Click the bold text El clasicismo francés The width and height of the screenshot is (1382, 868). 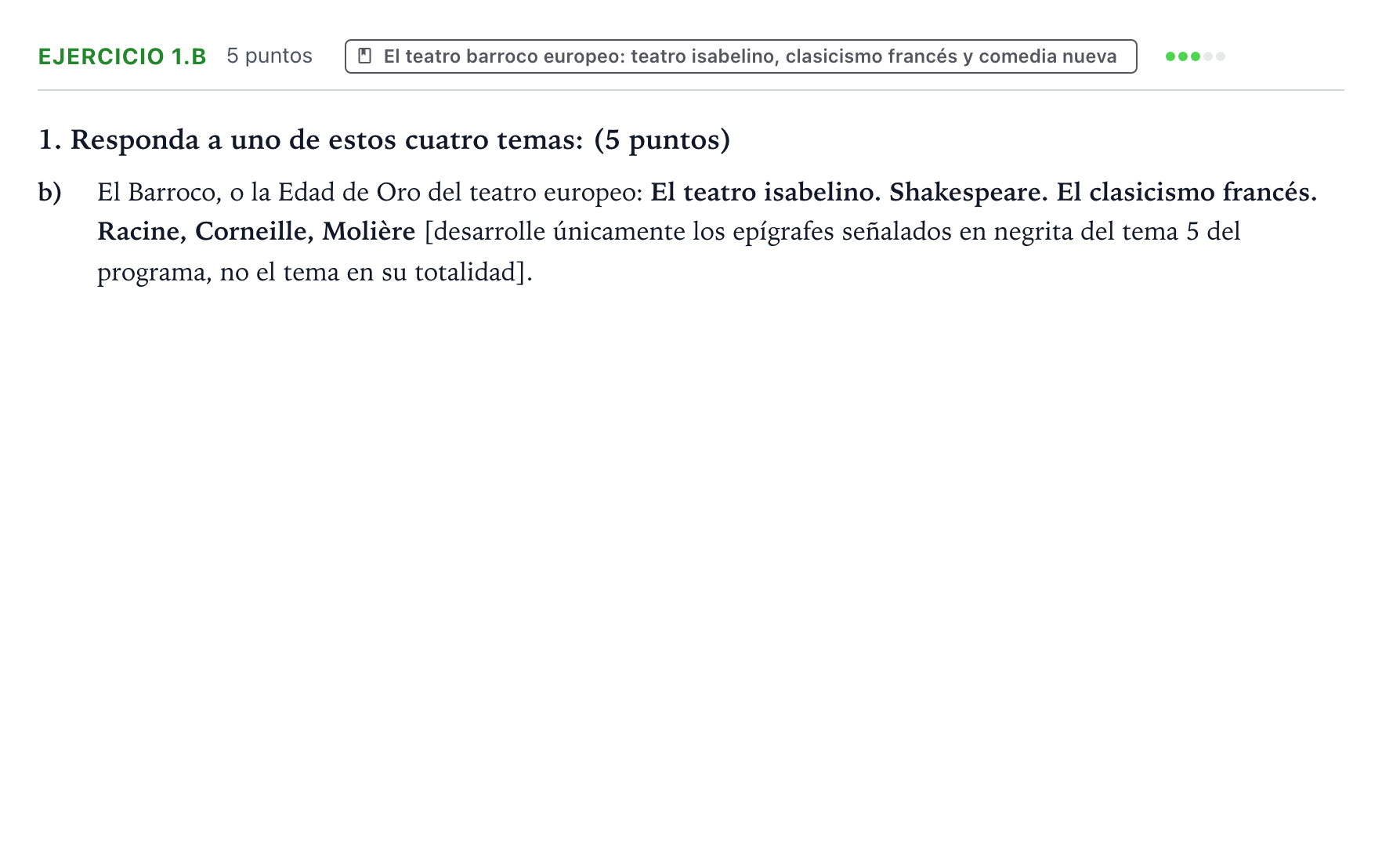coord(1187,193)
